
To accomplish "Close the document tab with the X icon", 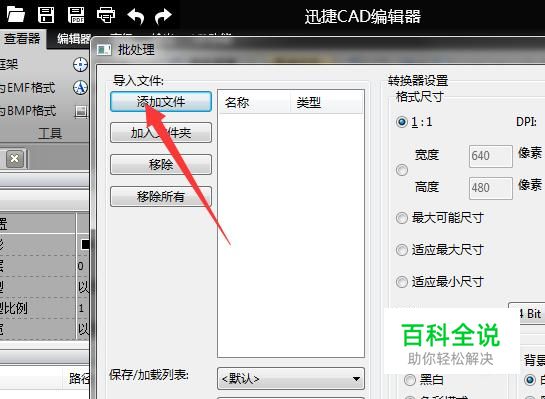I will pyautogui.click(x=15, y=159).
